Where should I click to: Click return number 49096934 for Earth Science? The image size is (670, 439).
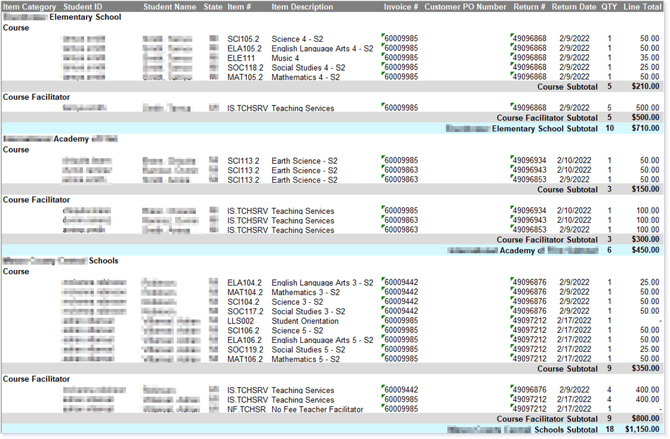(529, 160)
